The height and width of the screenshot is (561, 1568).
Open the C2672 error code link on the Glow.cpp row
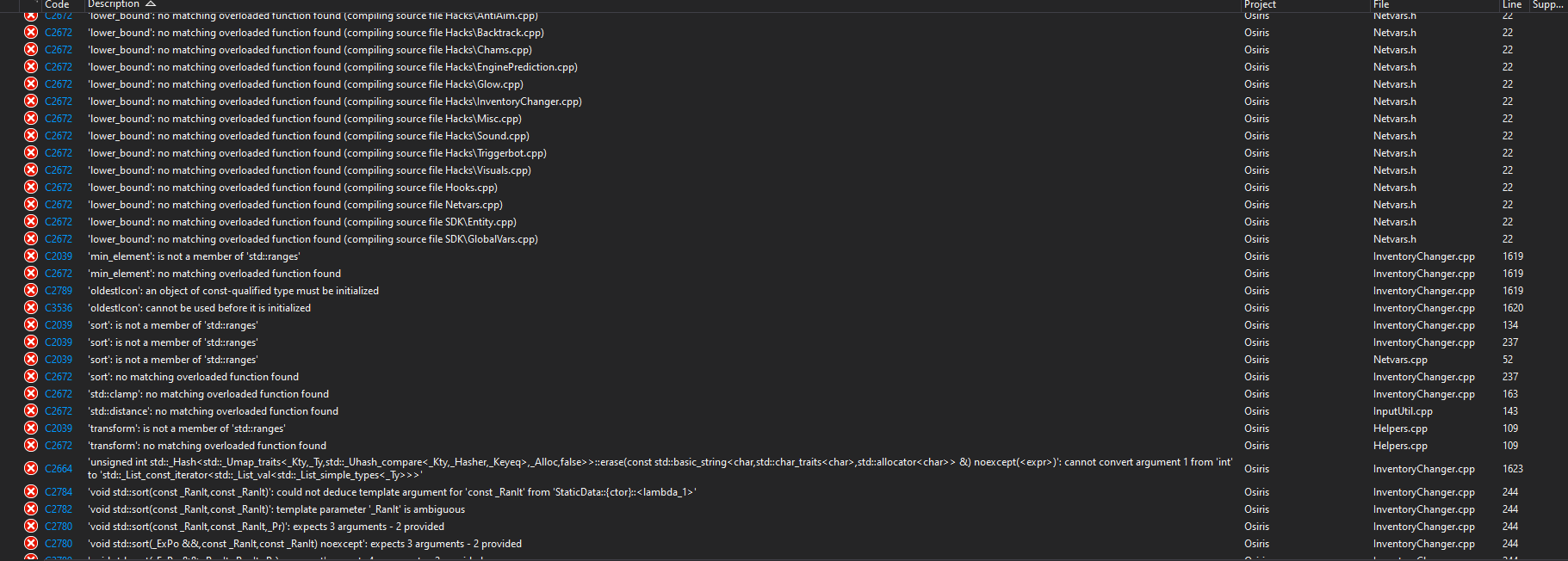click(x=58, y=83)
